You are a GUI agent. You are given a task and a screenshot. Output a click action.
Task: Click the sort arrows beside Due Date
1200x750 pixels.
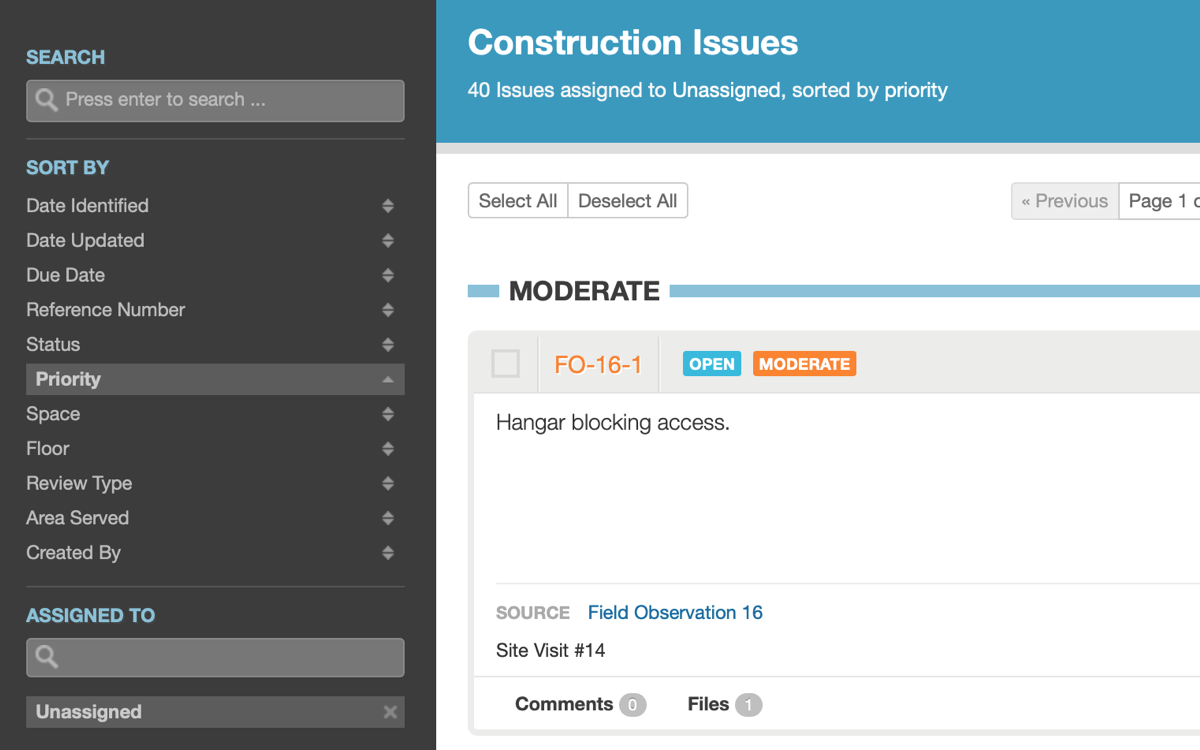388,275
